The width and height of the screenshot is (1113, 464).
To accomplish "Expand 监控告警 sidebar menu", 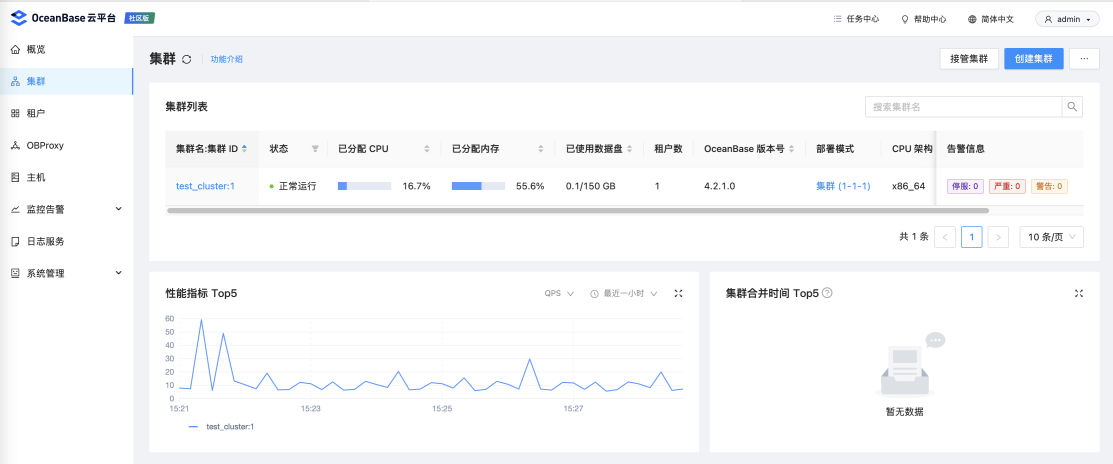I will [67, 209].
